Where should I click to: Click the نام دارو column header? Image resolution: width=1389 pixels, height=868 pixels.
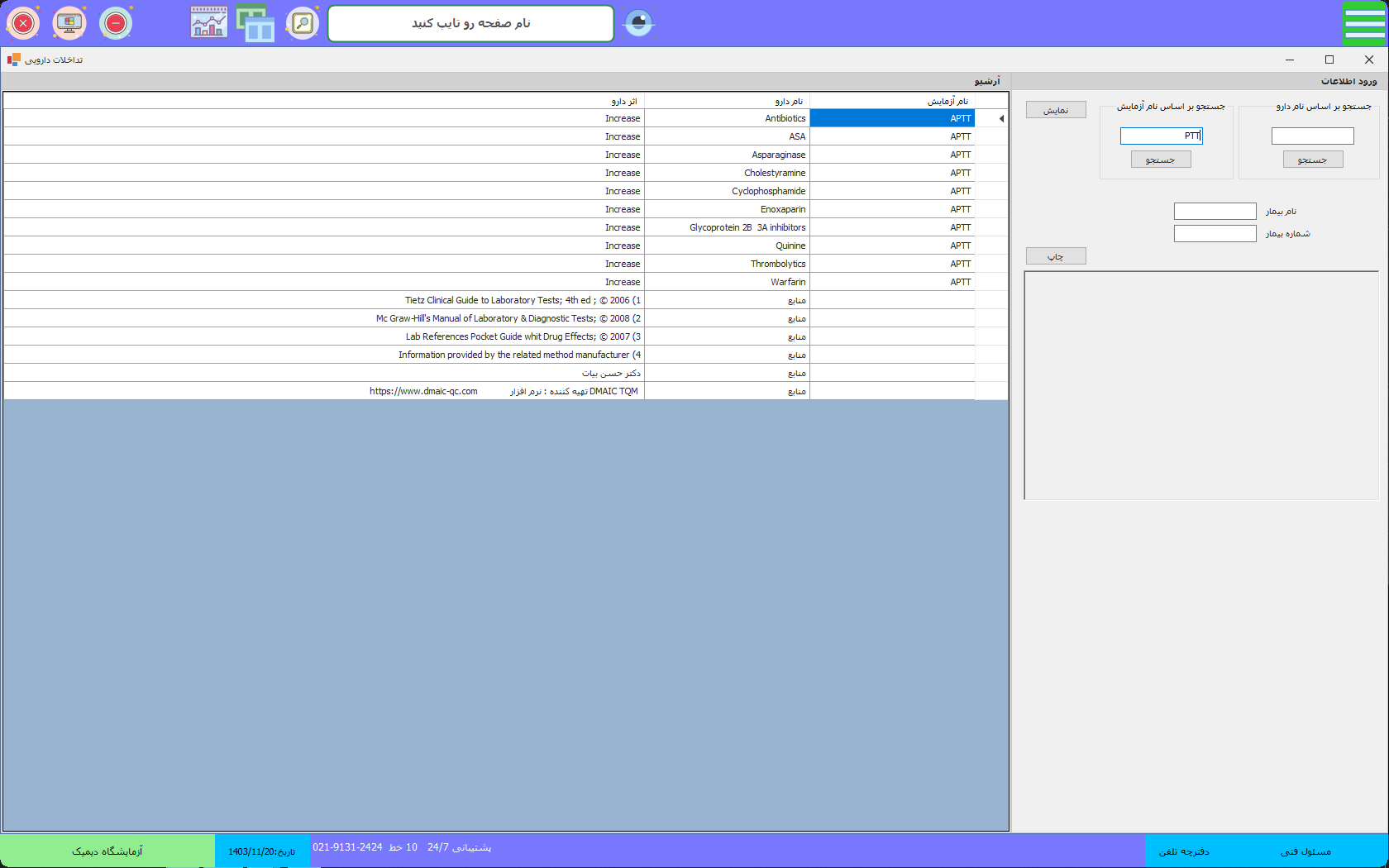[726, 101]
